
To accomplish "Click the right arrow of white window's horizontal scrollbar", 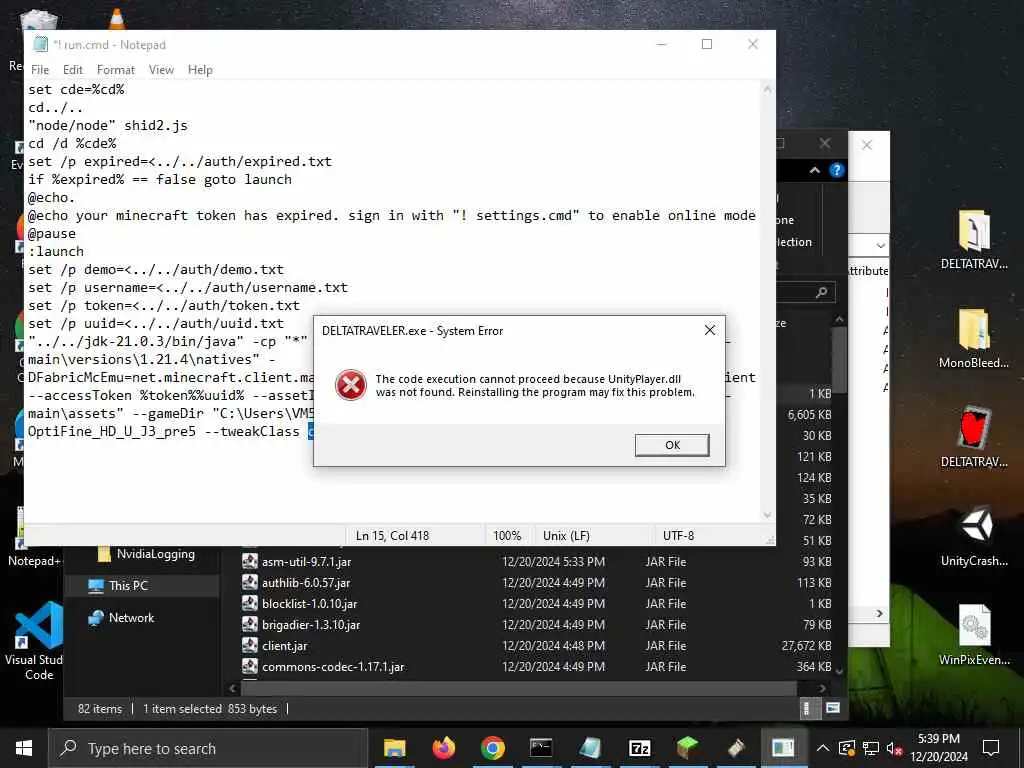I will (880, 614).
